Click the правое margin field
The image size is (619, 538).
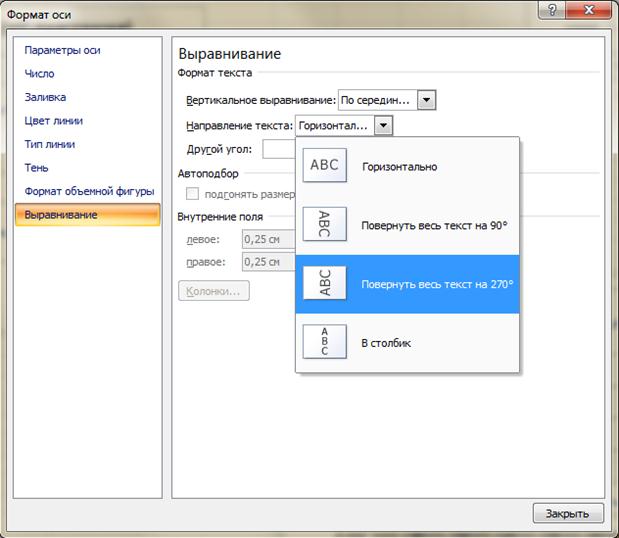click(x=268, y=262)
